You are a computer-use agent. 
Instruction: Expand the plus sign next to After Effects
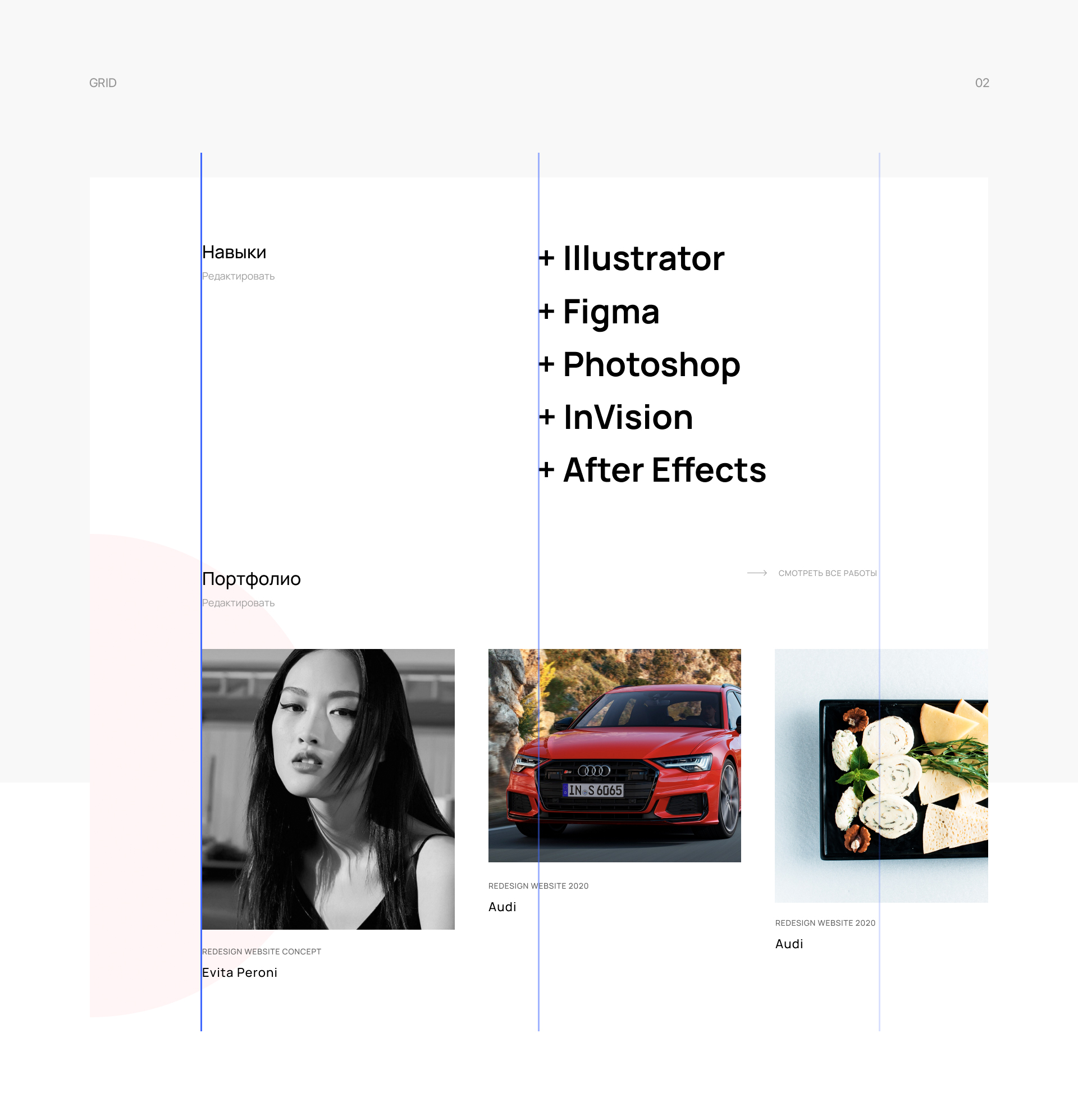coord(547,470)
